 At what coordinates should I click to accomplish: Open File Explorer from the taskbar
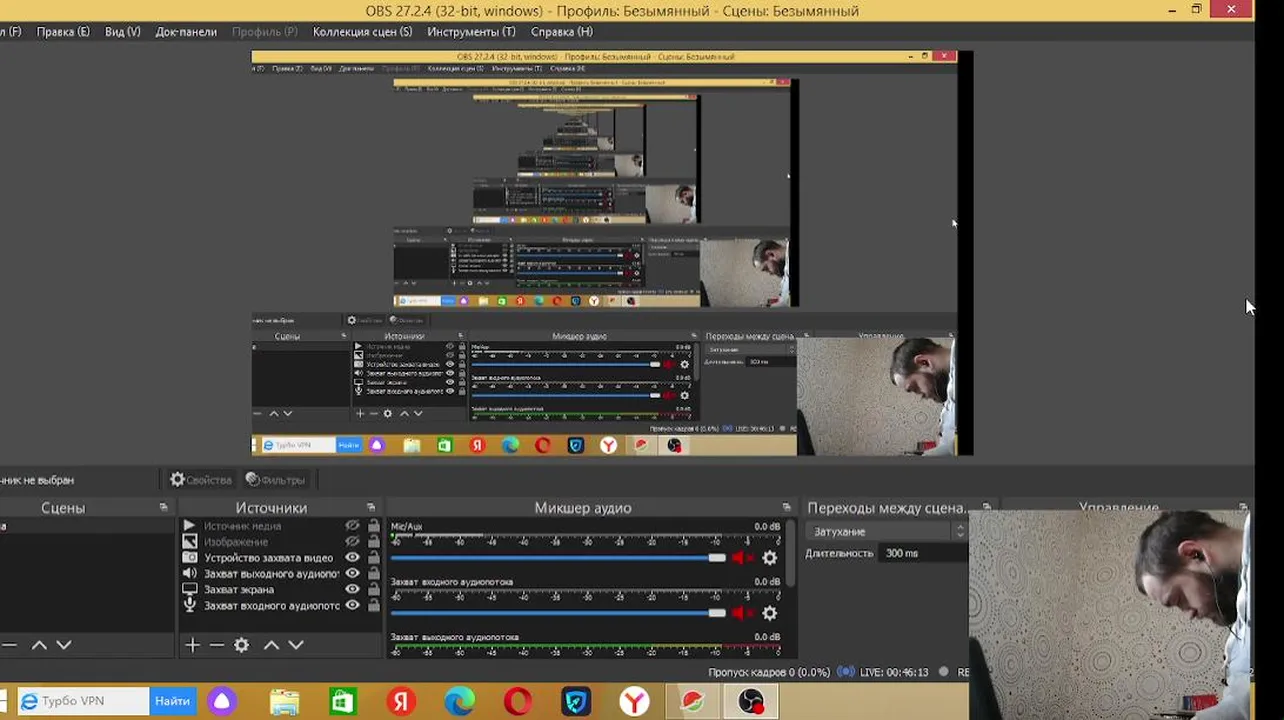pos(285,702)
